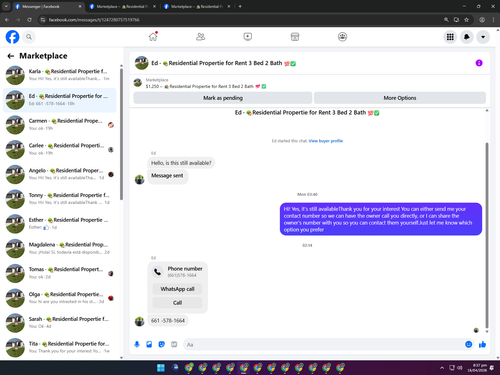Click browser back arrow
This screenshot has width=500, height=375.
[x=7, y=20]
